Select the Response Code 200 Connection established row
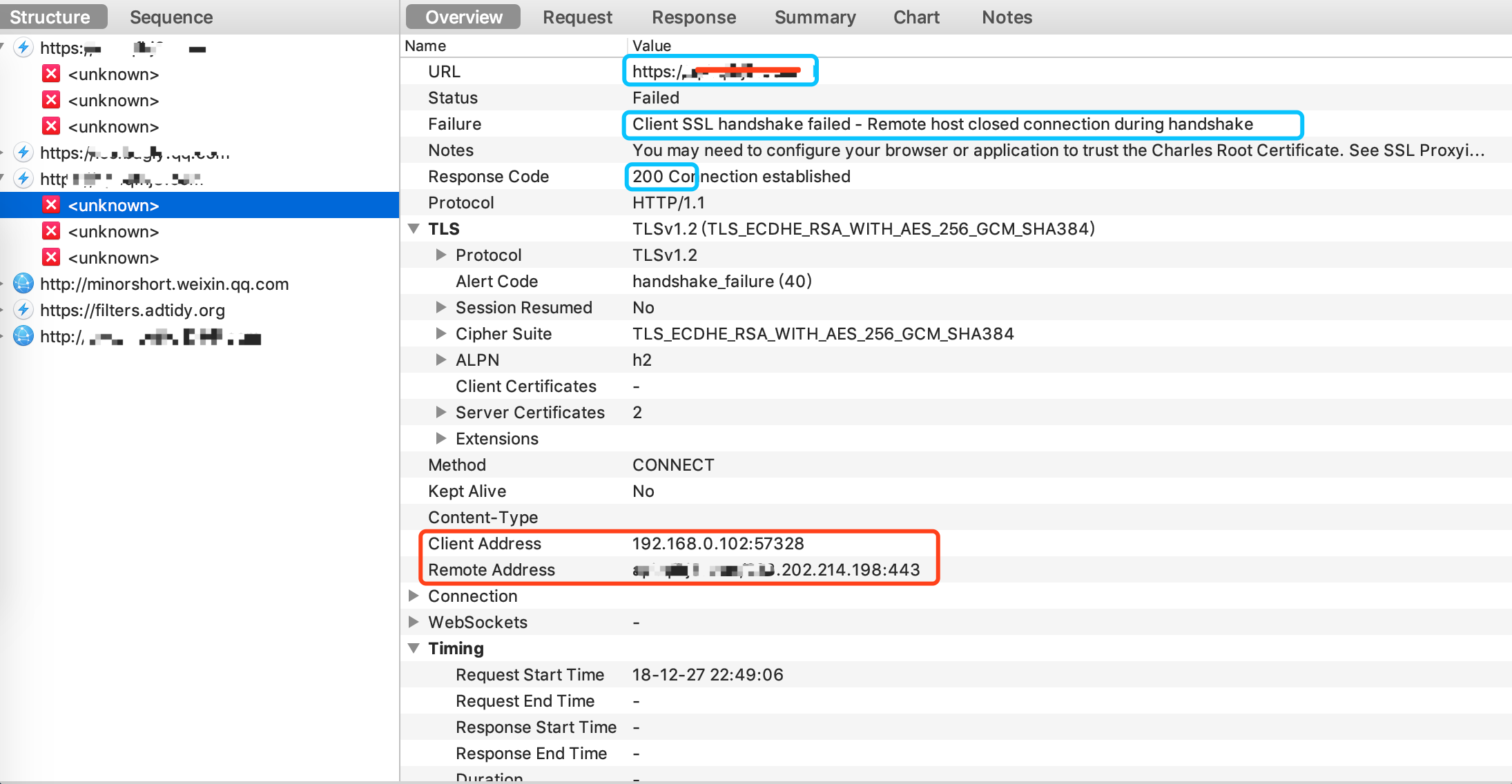 [956, 176]
